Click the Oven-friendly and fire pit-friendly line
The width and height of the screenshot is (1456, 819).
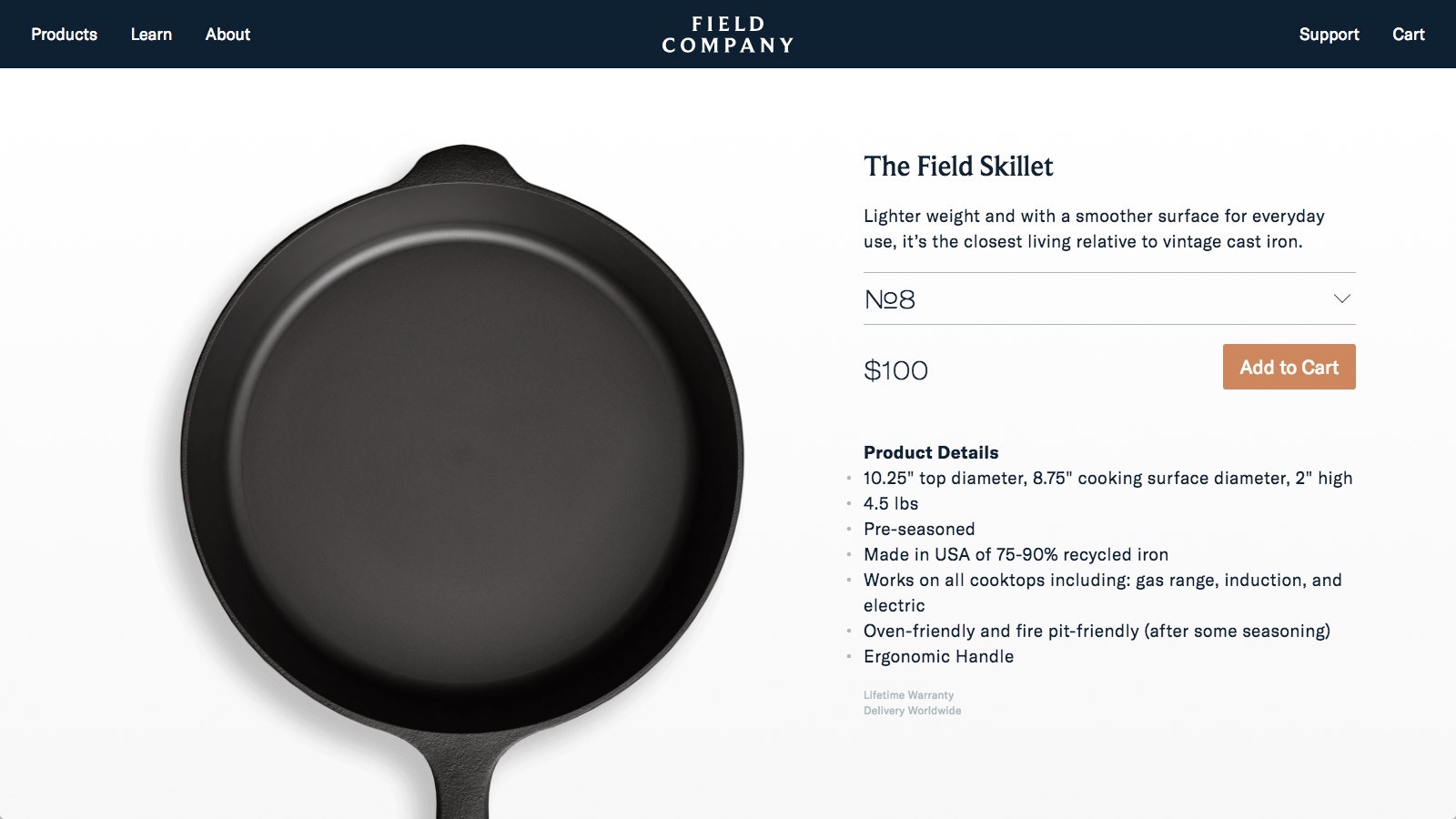coord(1097,631)
